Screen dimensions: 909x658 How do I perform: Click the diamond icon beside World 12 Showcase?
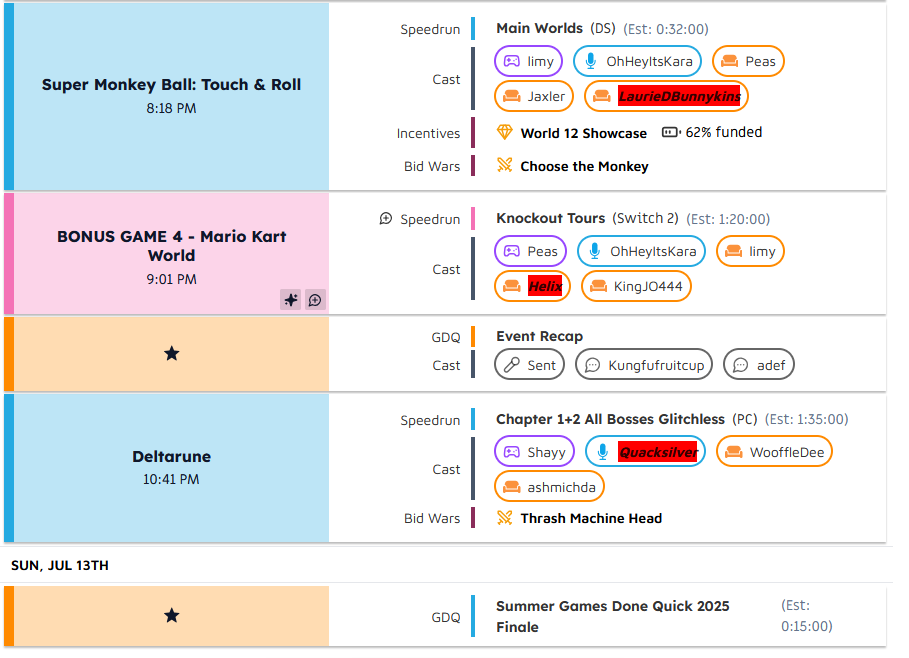tap(504, 133)
